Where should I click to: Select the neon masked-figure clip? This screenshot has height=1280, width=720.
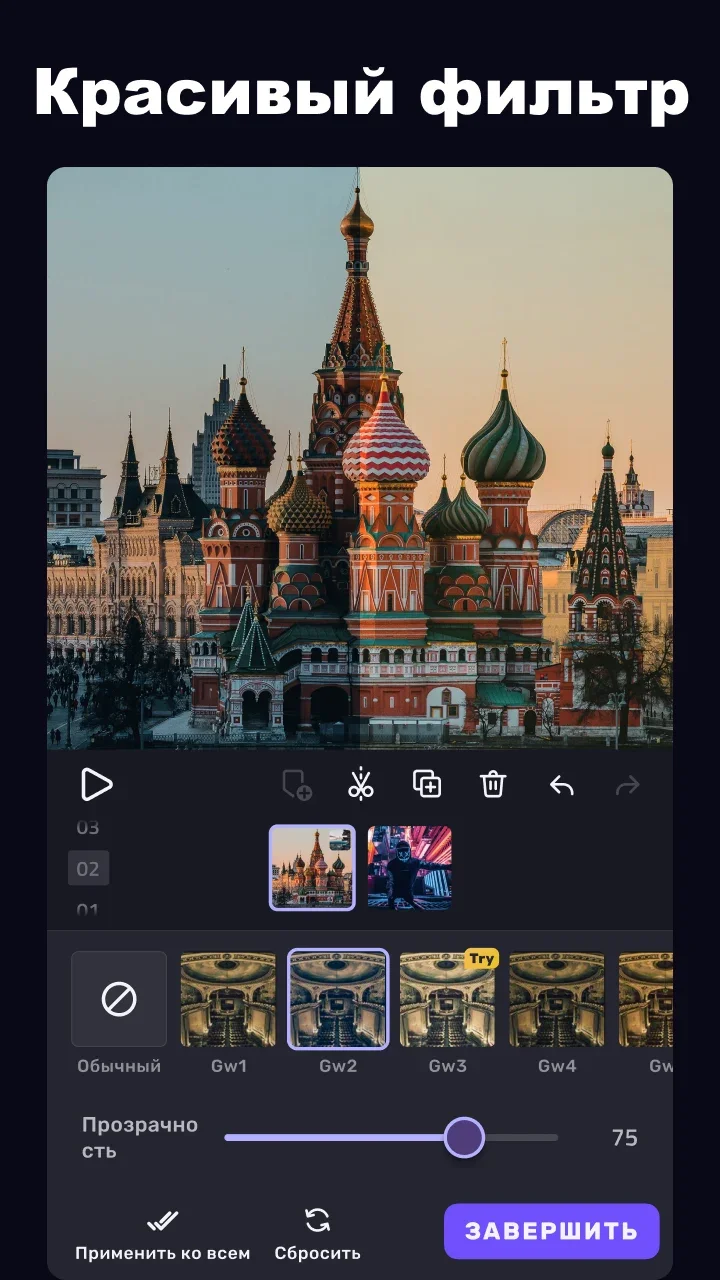[x=410, y=867]
